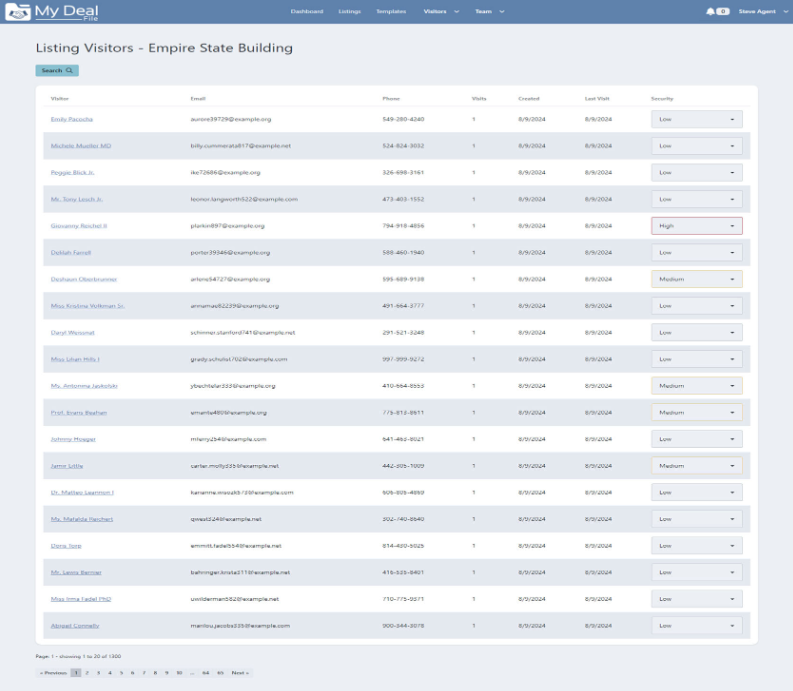
Task: Click the Visitor column header
Action: pyautogui.click(x=60, y=99)
